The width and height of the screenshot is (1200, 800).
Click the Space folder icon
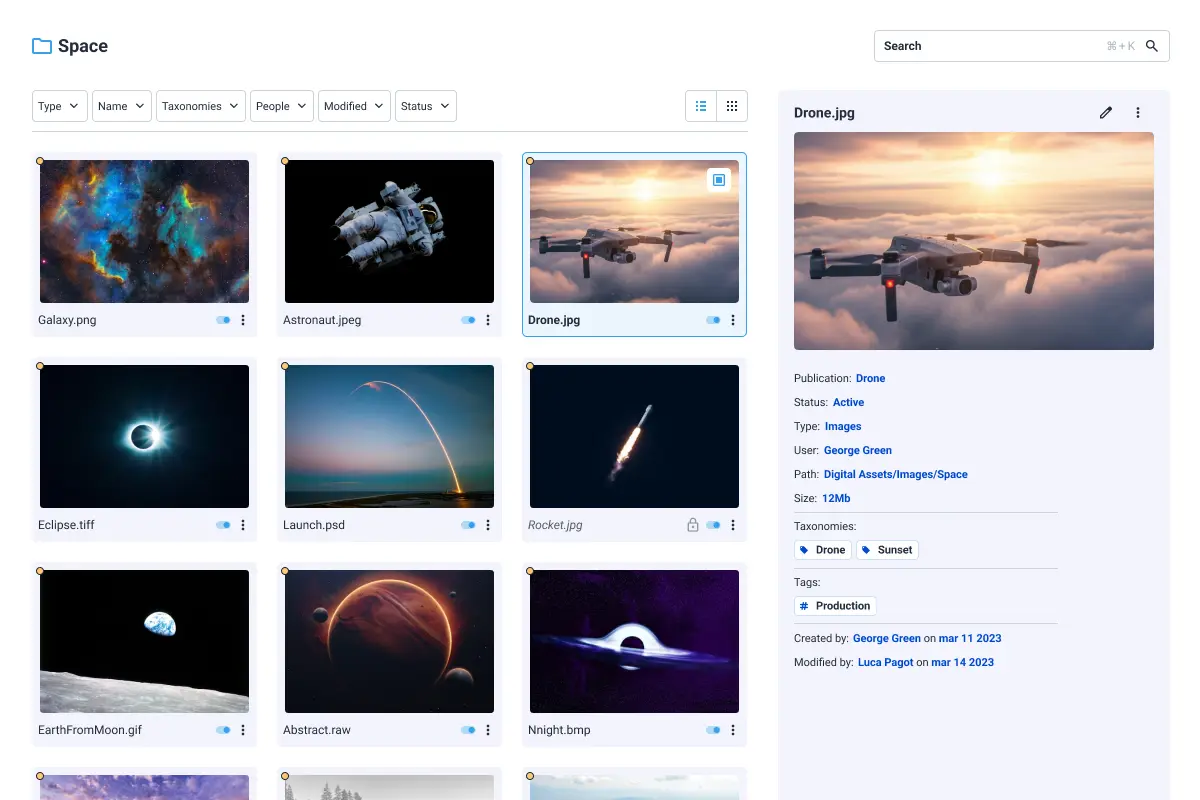(42, 46)
